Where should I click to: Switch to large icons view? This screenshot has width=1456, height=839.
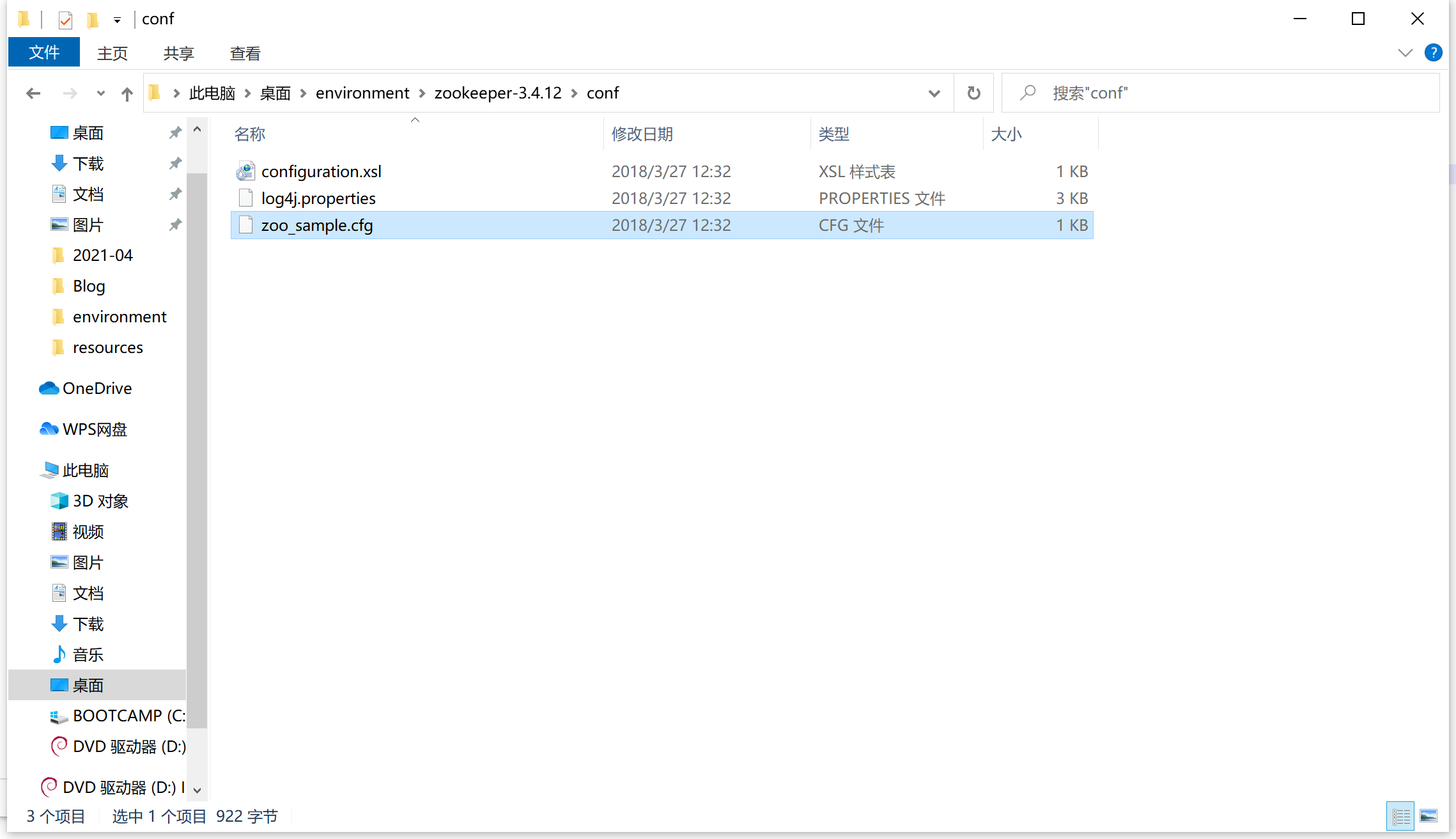1429,816
